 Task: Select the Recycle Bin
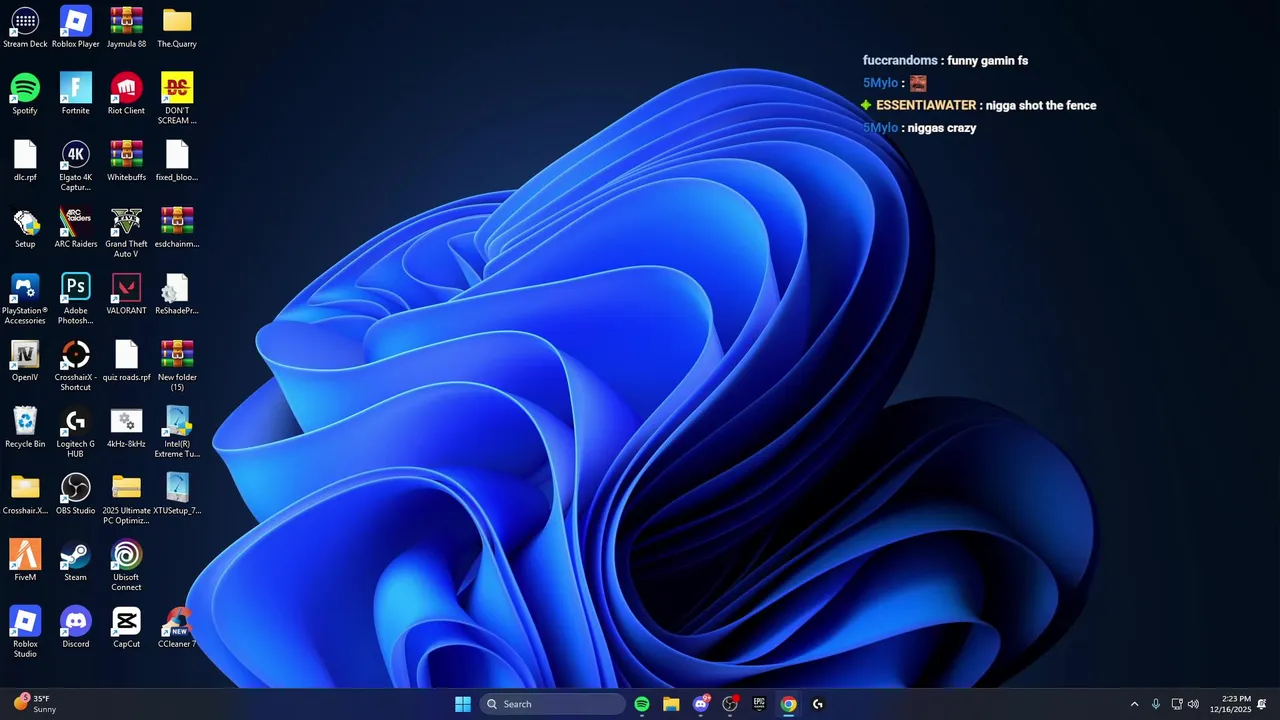[25, 428]
